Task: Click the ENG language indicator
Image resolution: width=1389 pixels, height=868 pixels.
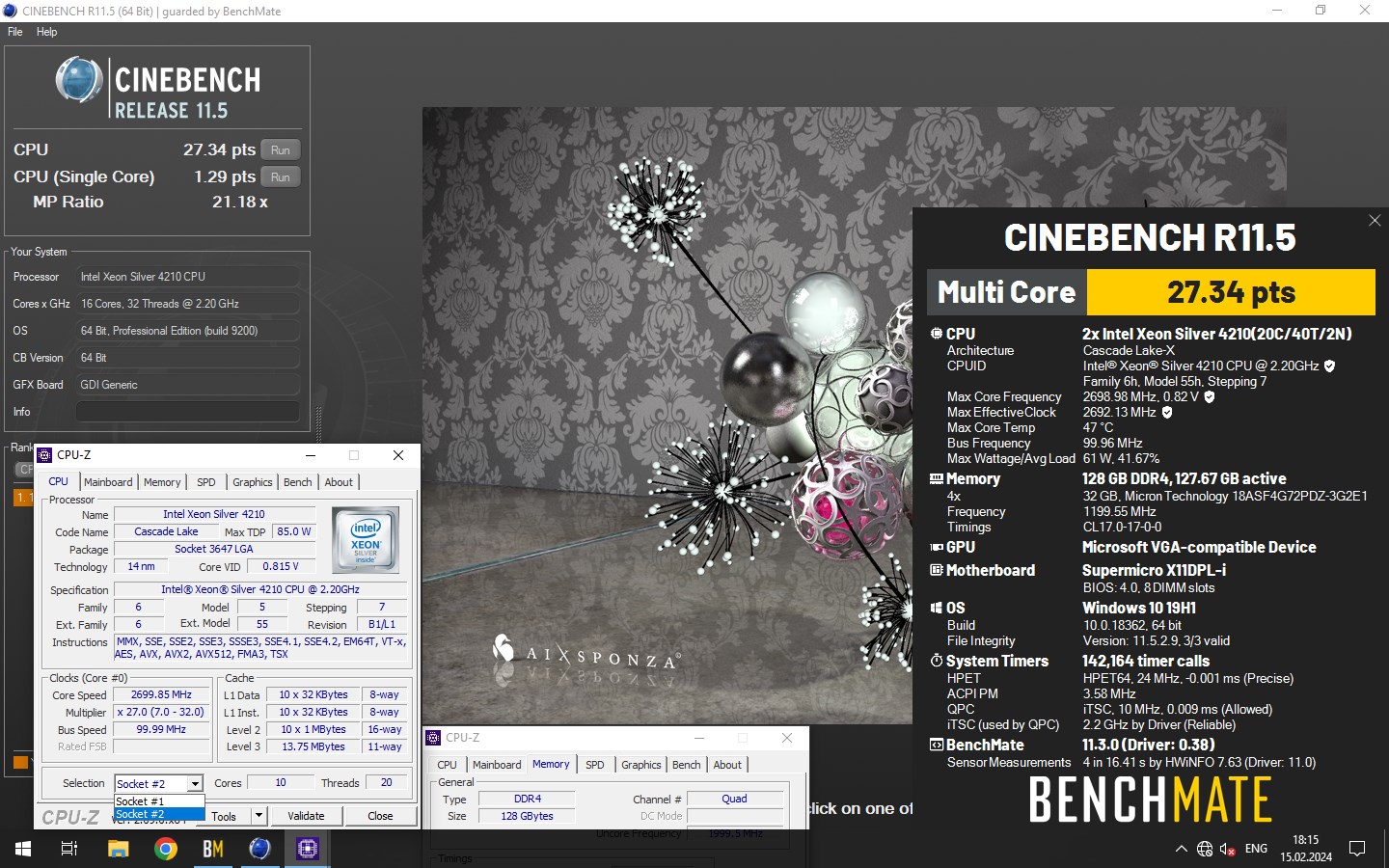Action: (x=1256, y=849)
